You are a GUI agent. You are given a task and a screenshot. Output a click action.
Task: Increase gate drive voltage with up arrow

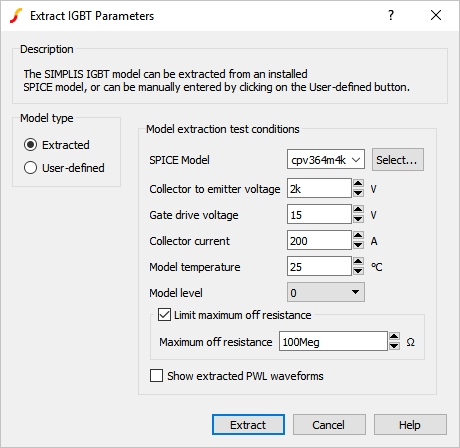tap(358, 209)
